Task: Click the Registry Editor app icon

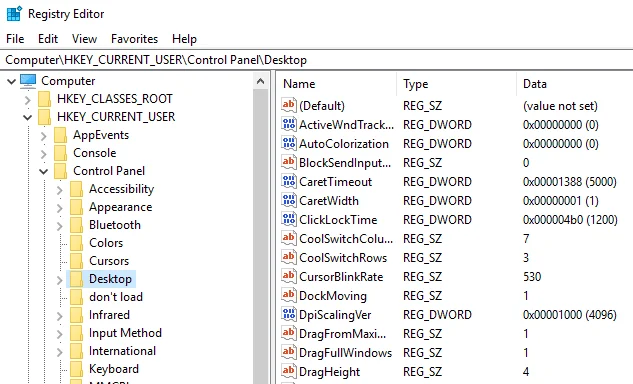Action: click(x=14, y=14)
